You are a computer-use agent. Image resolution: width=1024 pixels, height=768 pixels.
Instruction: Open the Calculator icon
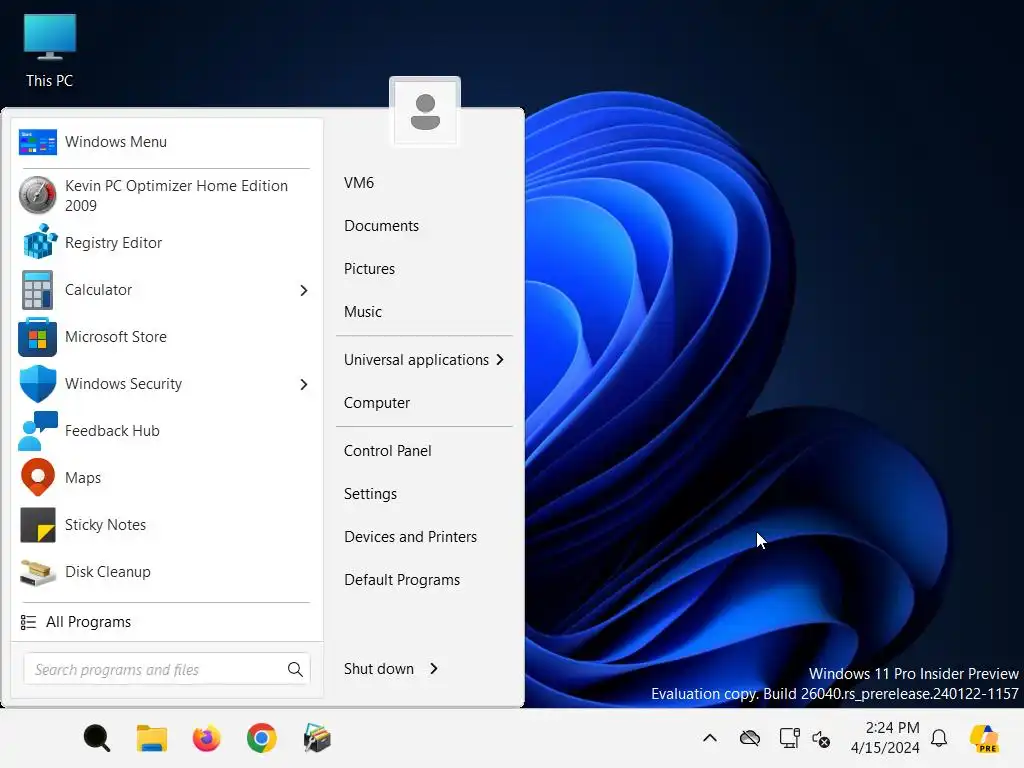click(x=38, y=290)
